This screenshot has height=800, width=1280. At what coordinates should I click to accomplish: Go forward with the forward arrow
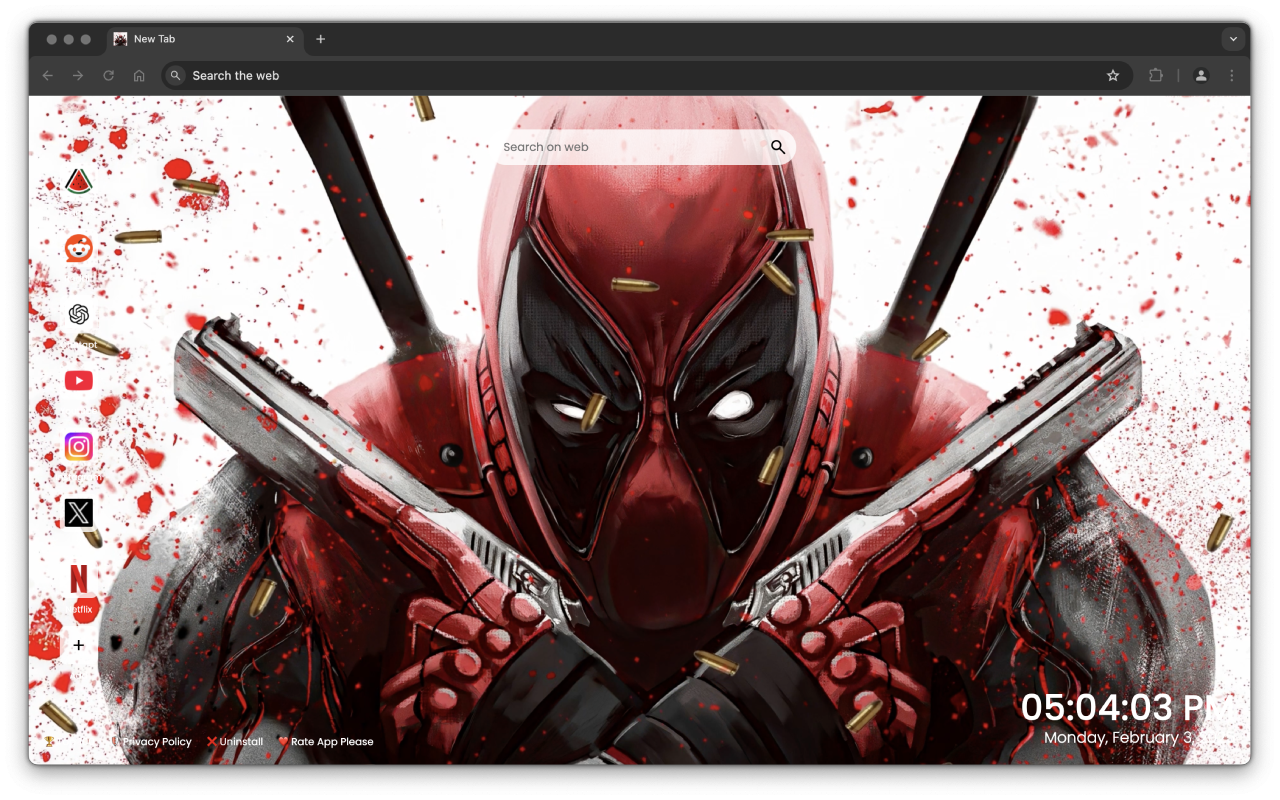(x=78, y=75)
